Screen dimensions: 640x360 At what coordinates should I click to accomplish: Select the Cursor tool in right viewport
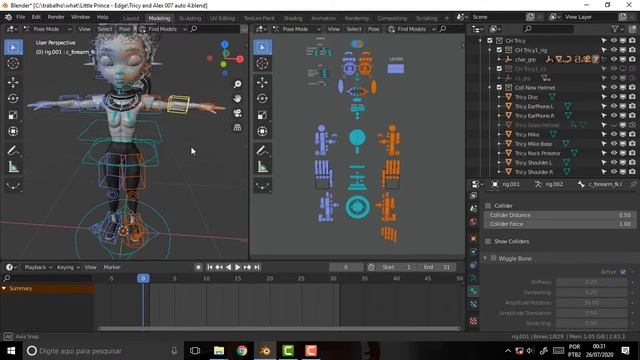point(262,64)
